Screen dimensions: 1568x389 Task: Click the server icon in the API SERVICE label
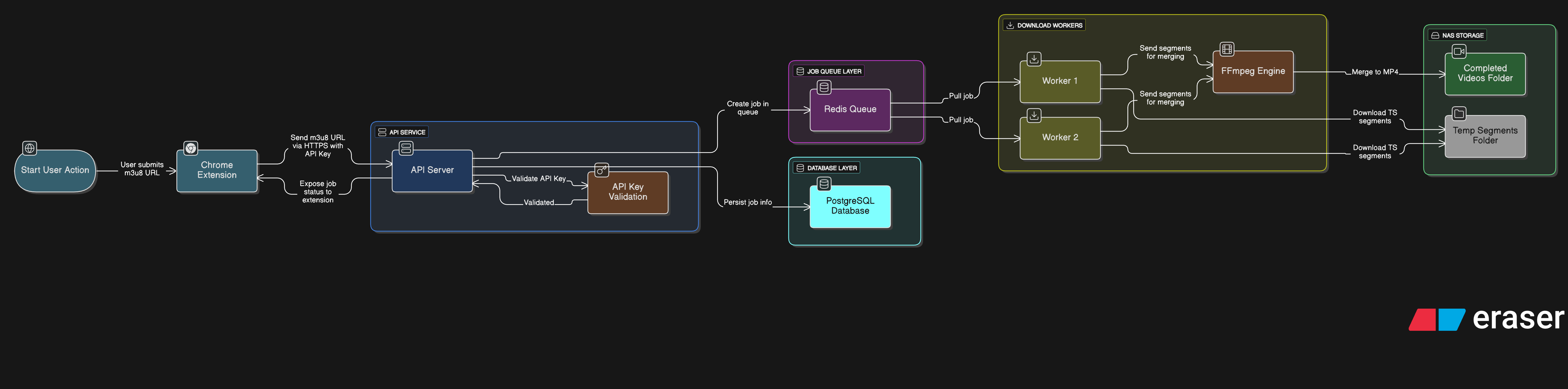point(382,132)
